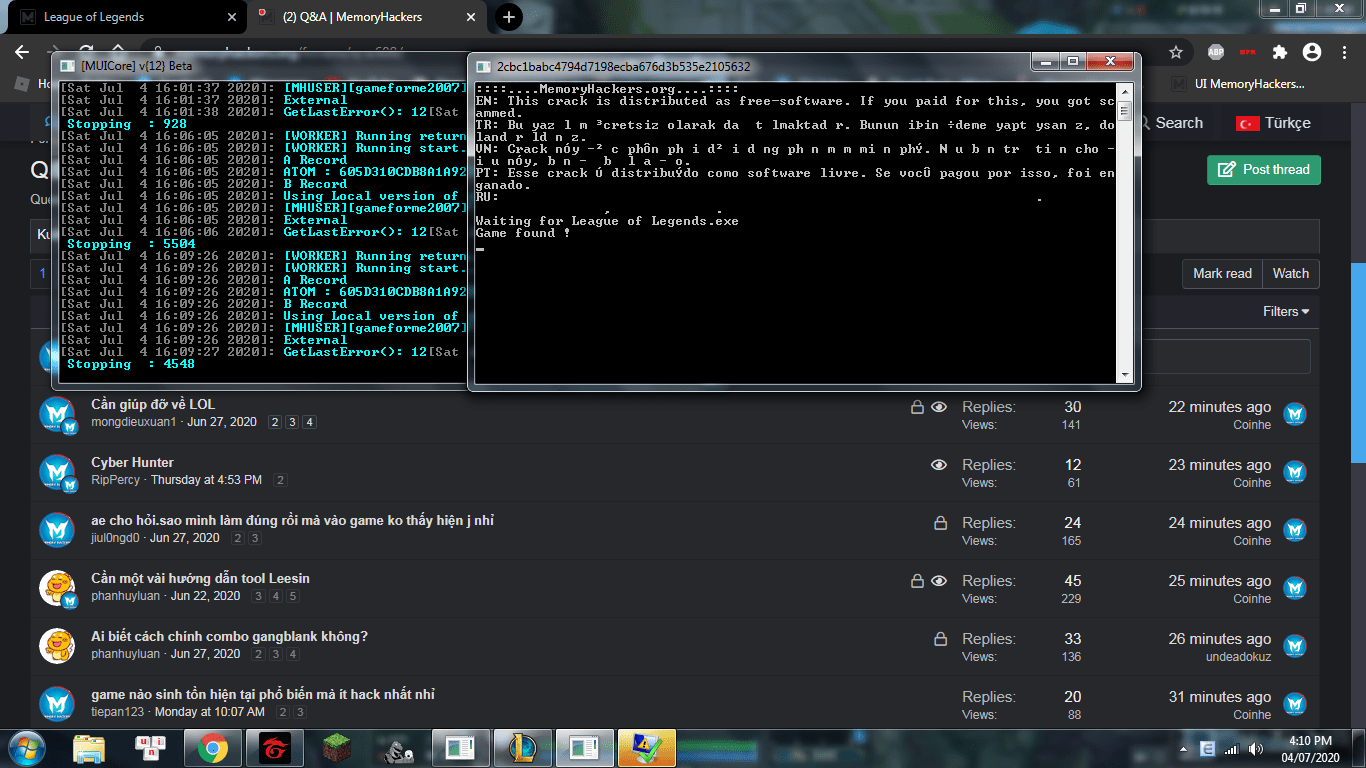This screenshot has height=768, width=1366.
Task: Go to page 5 of the Leesin tool thread
Action: click(293, 596)
